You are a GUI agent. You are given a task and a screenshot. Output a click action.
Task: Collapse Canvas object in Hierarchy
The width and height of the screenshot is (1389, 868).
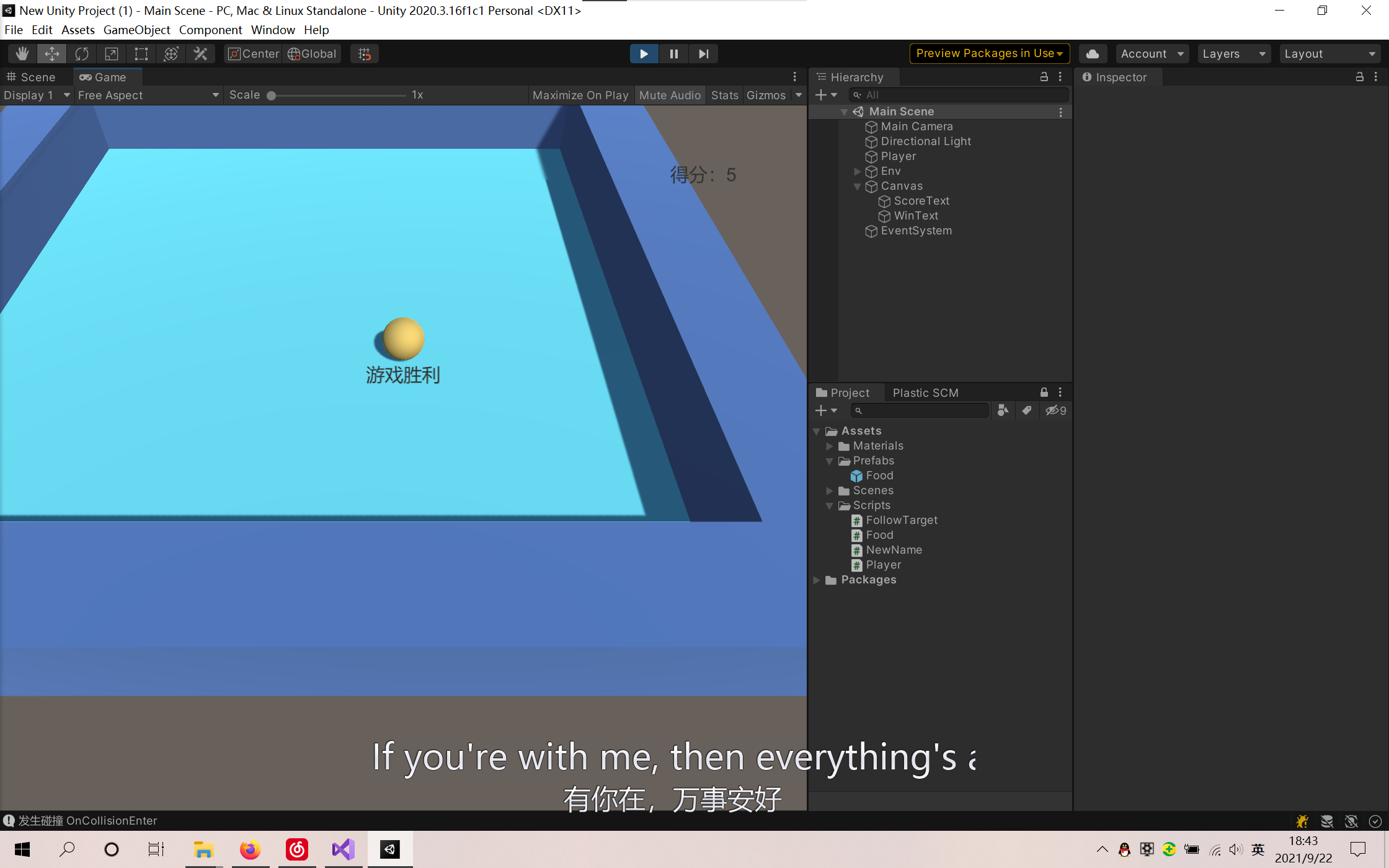pyautogui.click(x=857, y=187)
